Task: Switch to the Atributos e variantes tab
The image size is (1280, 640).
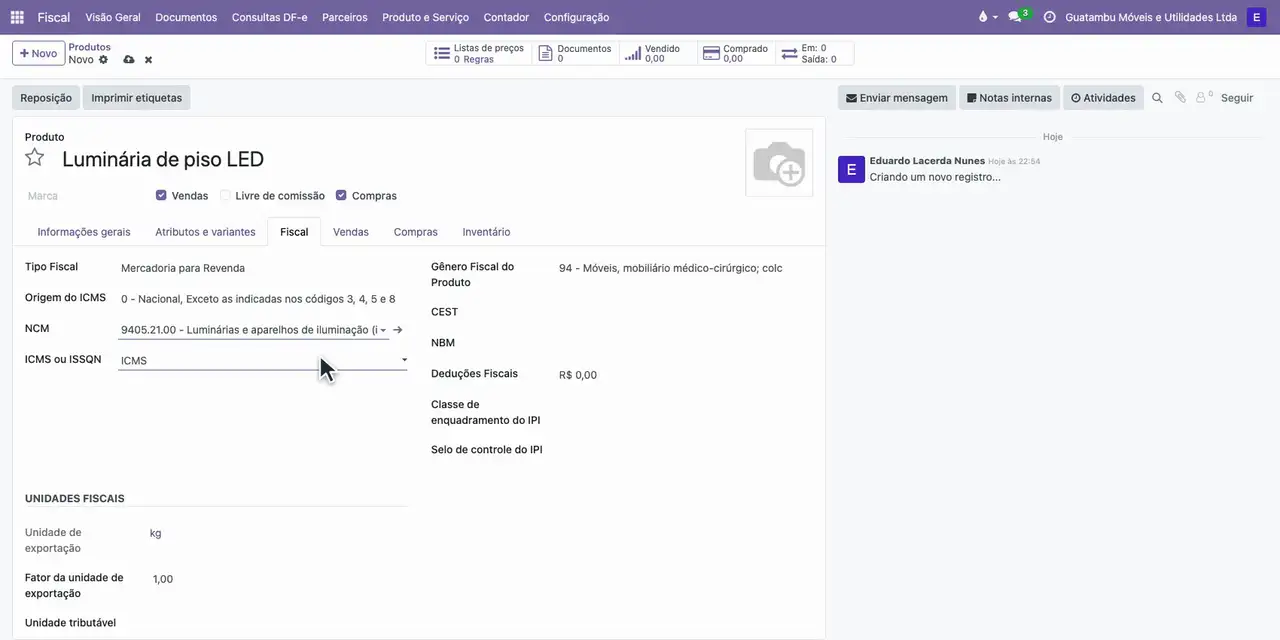Action: [205, 232]
